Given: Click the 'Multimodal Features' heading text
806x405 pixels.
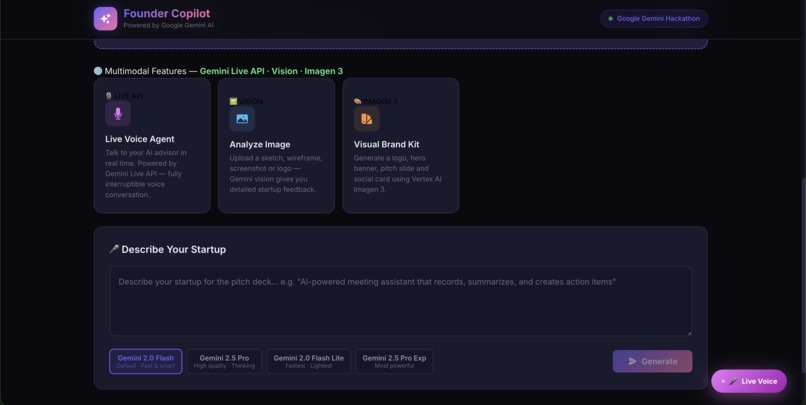Looking at the screenshot, I should 145,71.
